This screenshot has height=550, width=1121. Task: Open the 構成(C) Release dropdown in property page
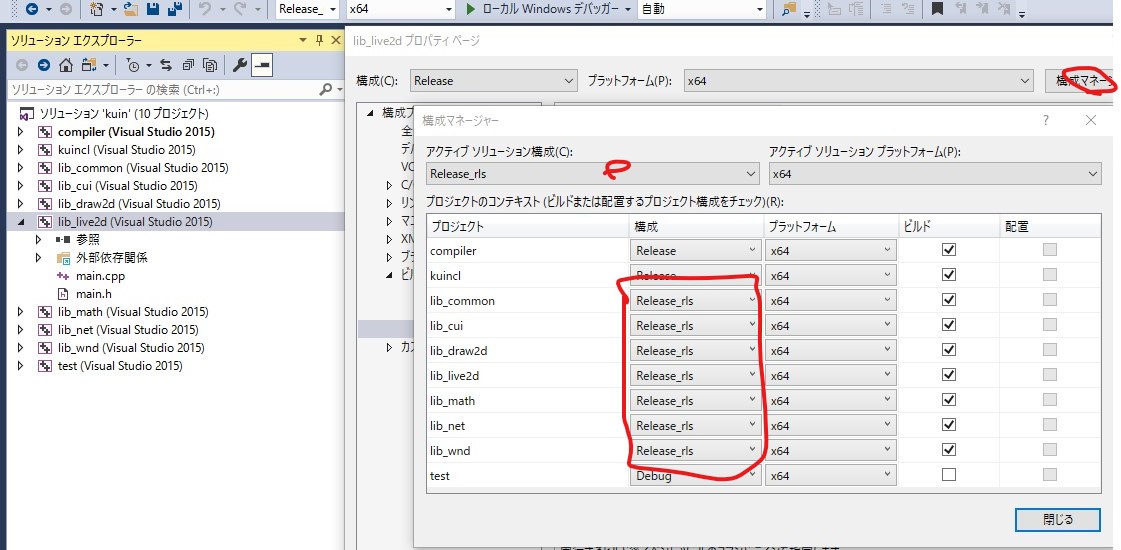(x=493, y=81)
